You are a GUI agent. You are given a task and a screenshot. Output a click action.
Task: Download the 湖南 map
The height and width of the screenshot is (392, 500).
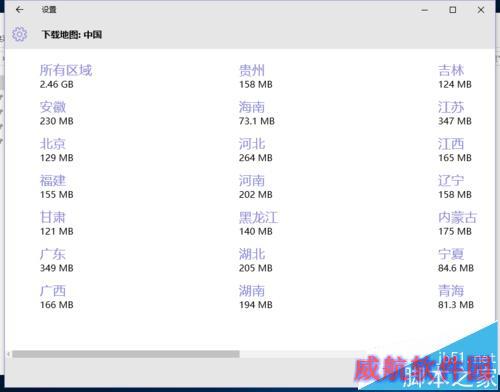(256, 297)
